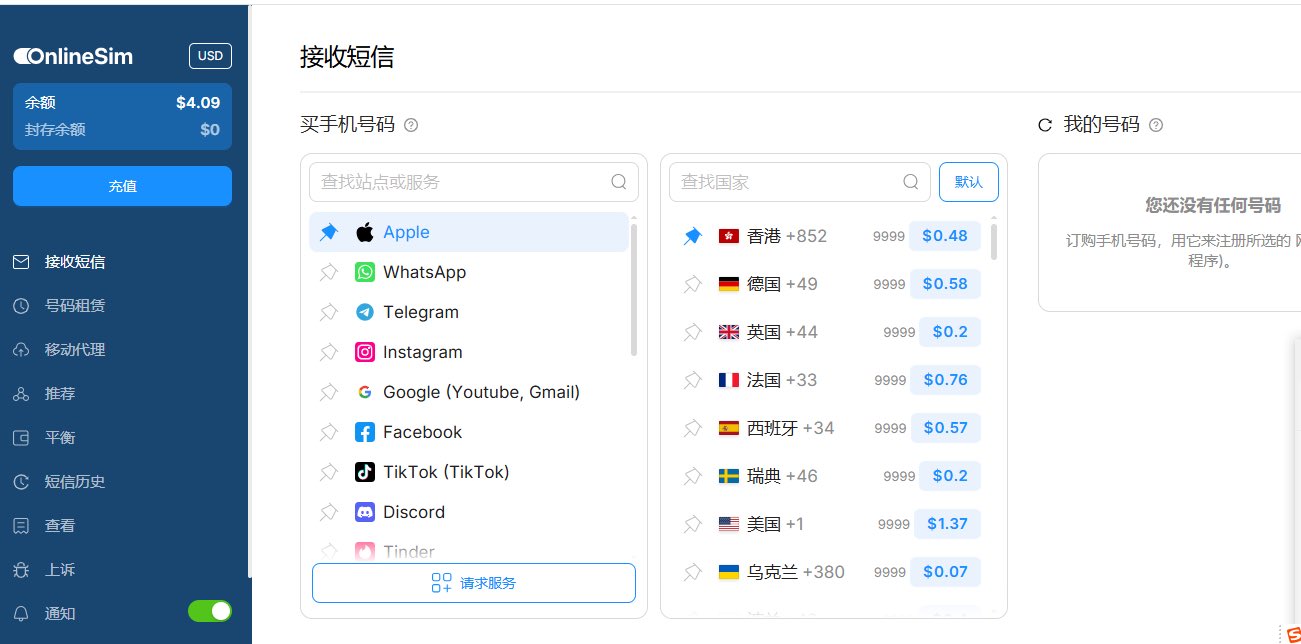1301x644 pixels.
Task: Click the orange S icon at bottom right
Action: pyautogui.click(x=1294, y=633)
